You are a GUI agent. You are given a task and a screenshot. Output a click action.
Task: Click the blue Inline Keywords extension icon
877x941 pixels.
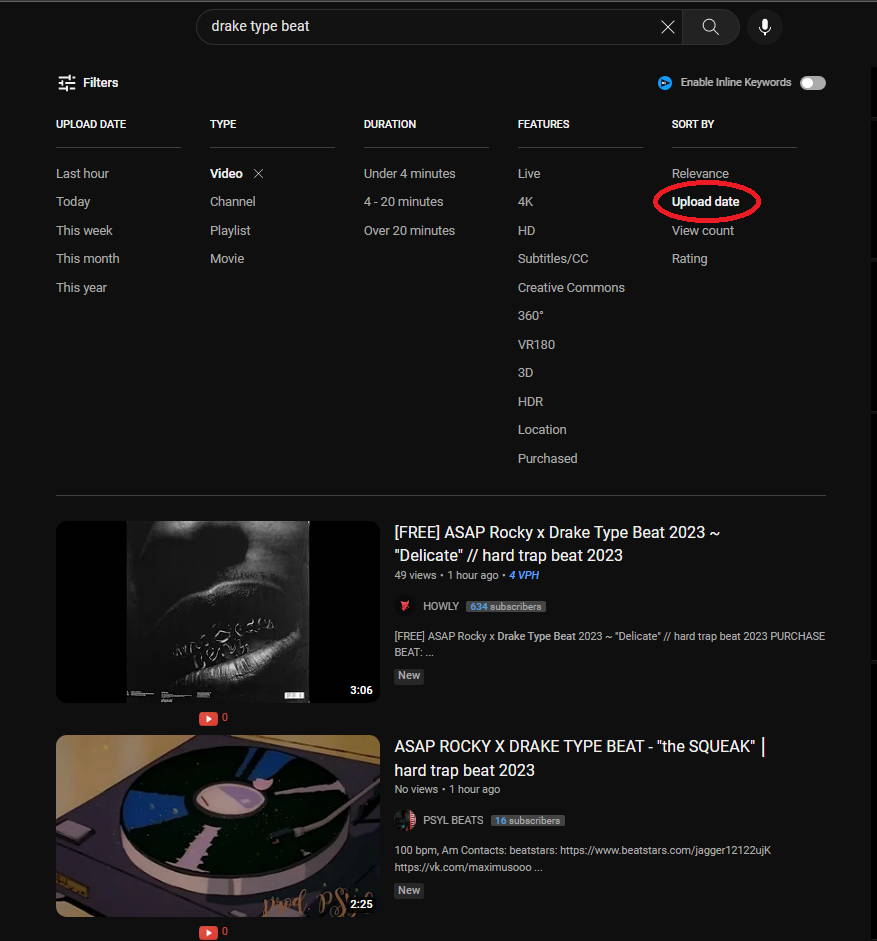[x=665, y=83]
